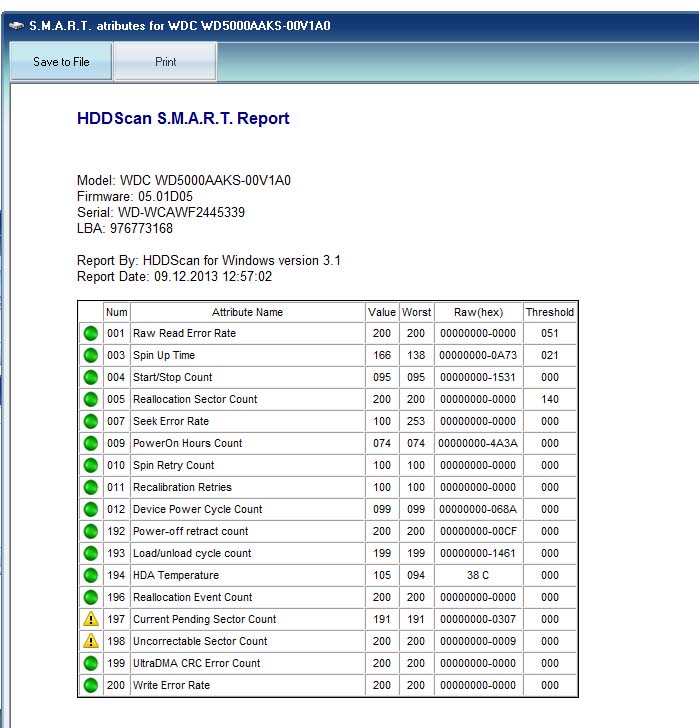Click the Uncorrectable Sector Count attribute name

pyautogui.click(x=200, y=641)
